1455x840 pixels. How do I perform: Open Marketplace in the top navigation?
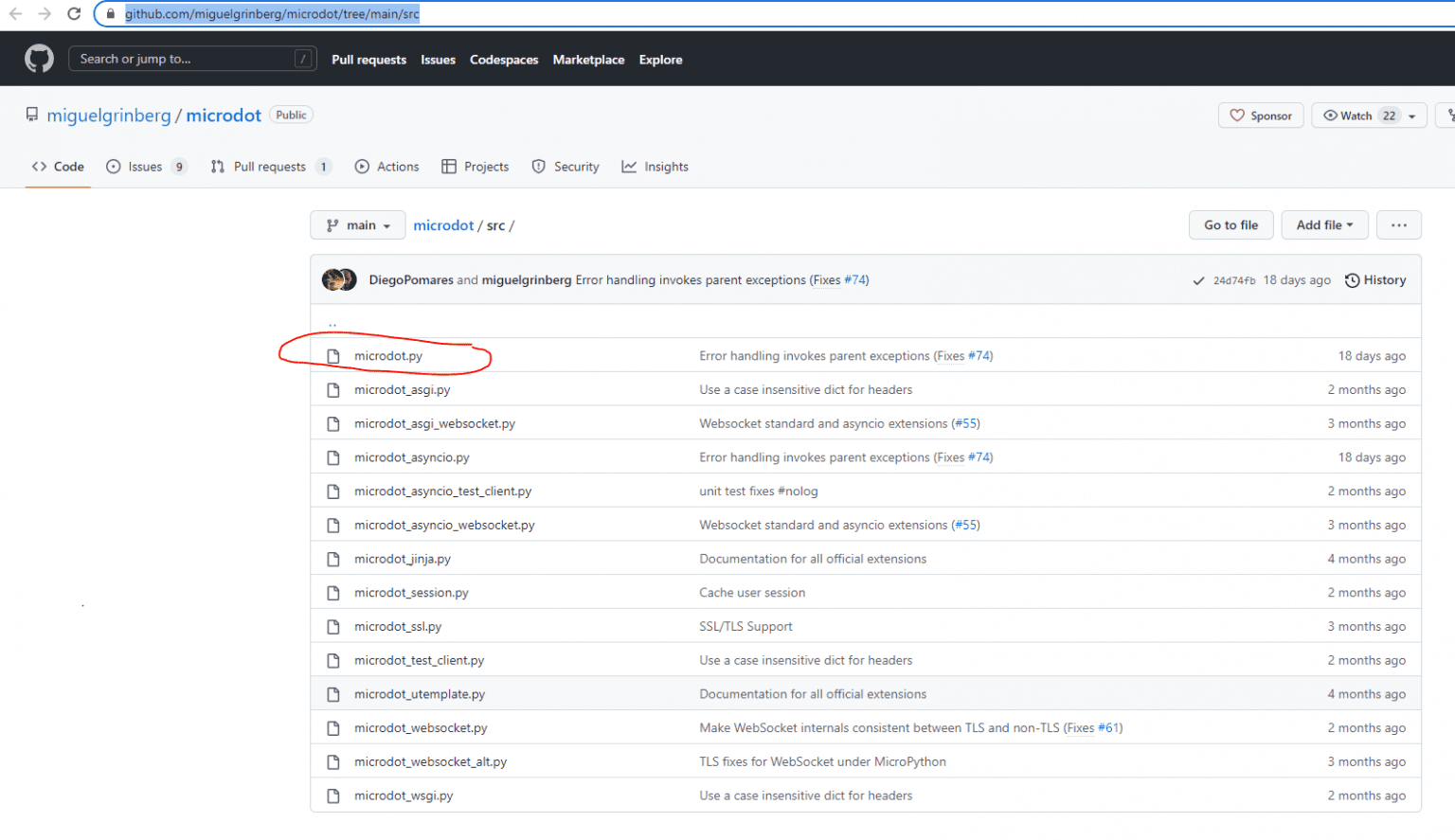coord(588,60)
